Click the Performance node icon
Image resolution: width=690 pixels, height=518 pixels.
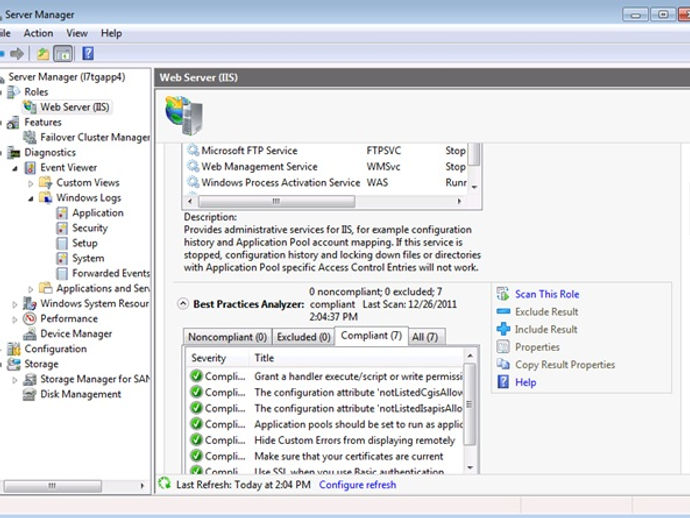click(30, 319)
